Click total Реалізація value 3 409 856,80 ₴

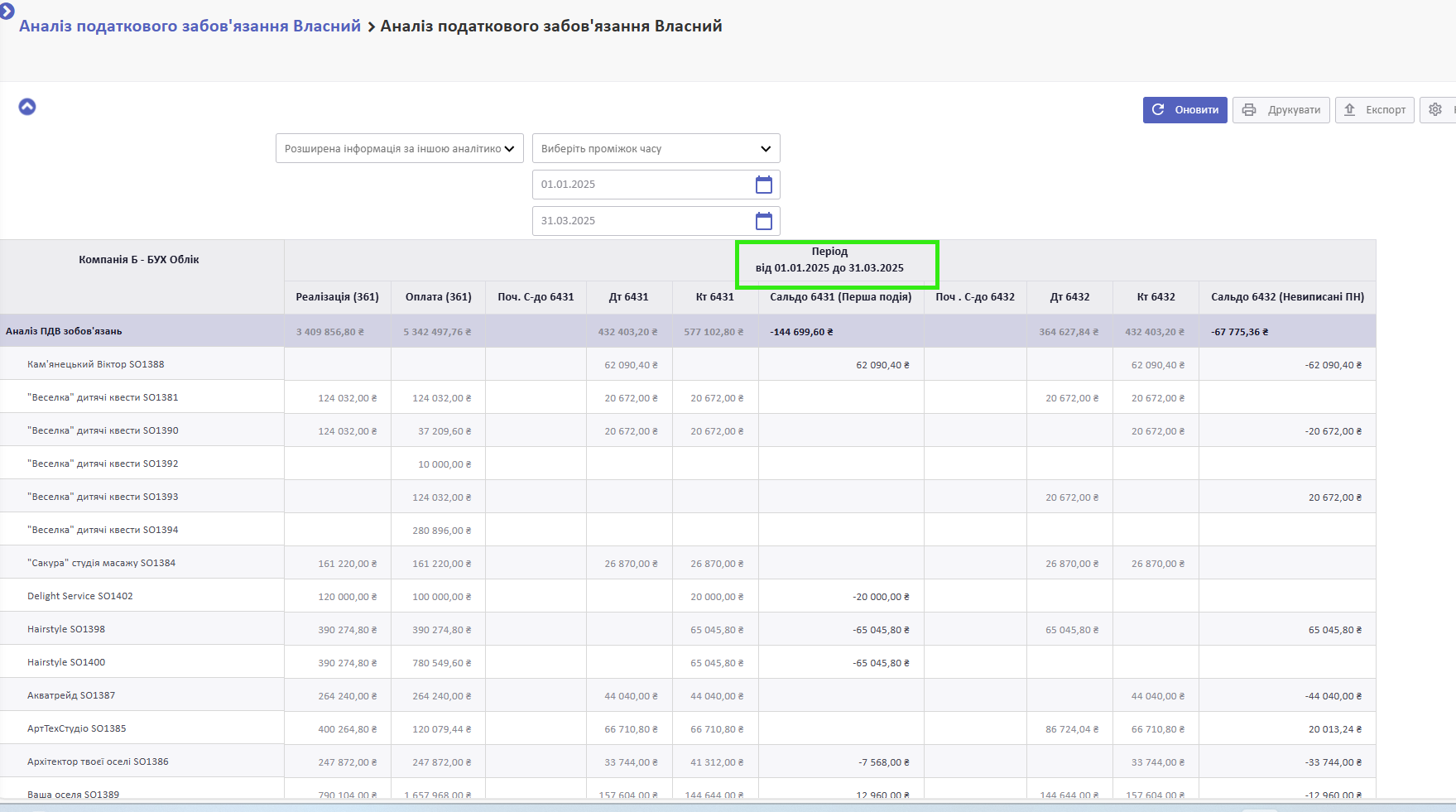pyautogui.click(x=330, y=332)
